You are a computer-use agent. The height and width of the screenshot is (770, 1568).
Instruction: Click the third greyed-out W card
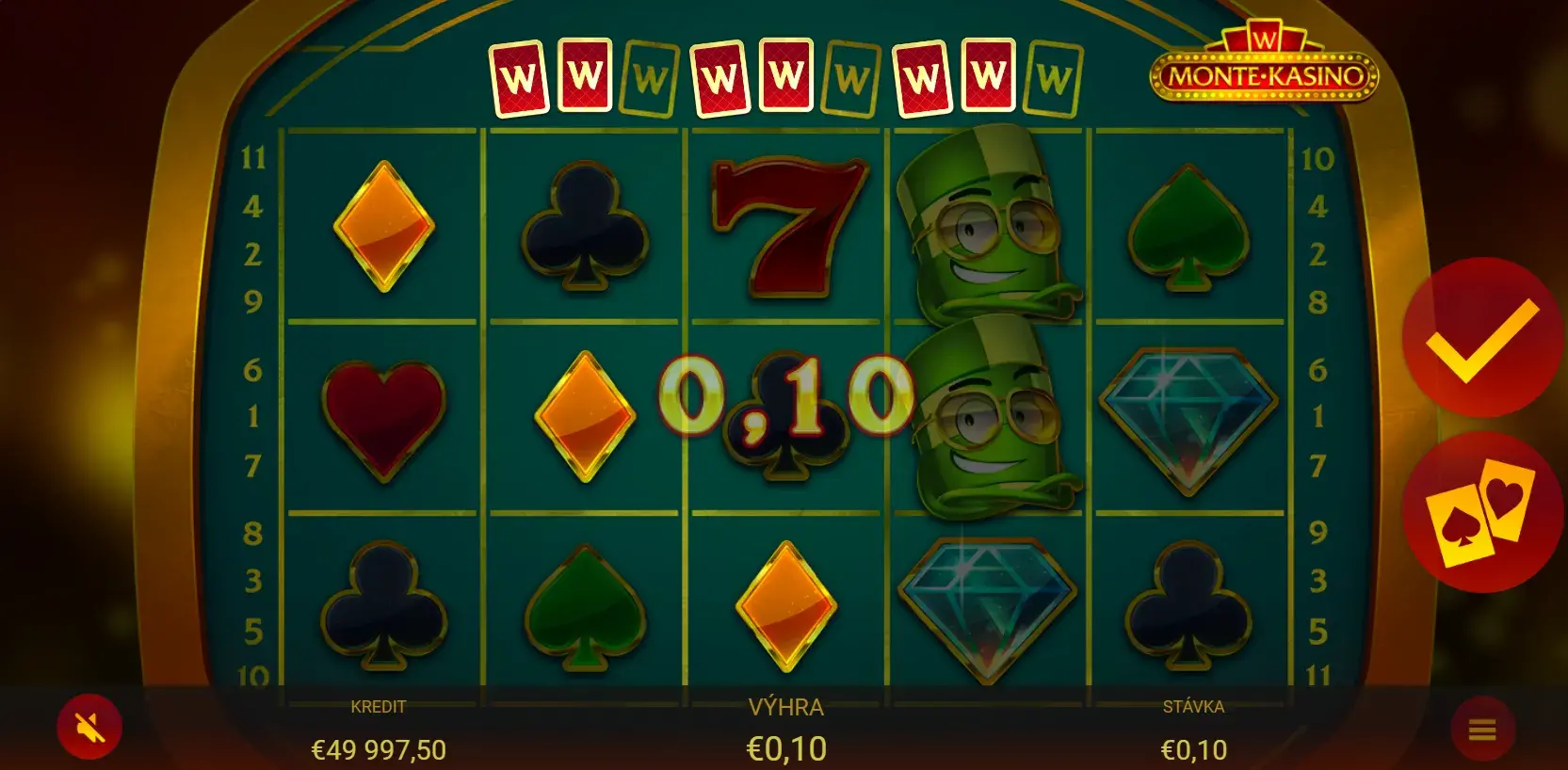click(1055, 79)
